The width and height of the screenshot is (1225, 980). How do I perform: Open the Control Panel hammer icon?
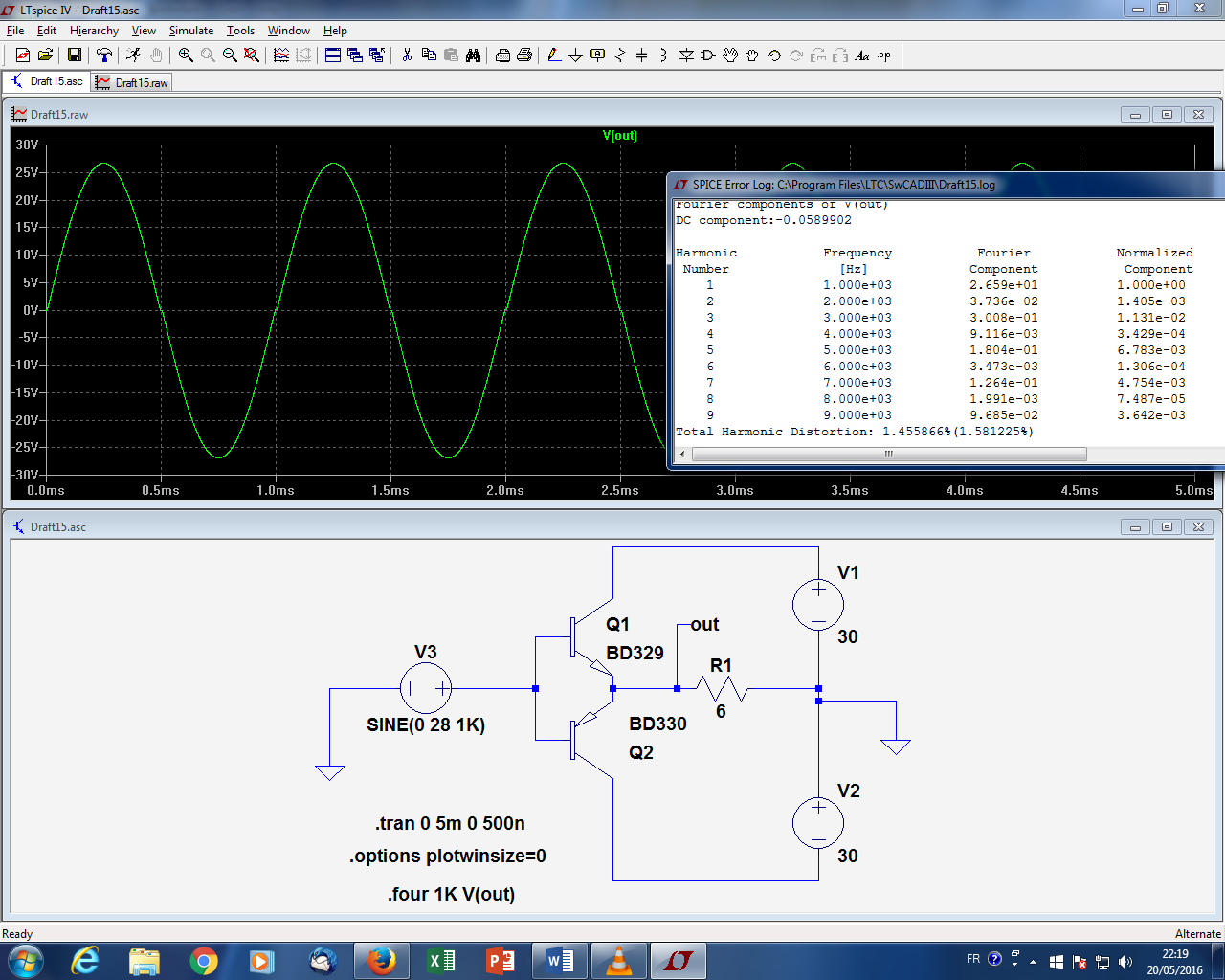pos(104,56)
